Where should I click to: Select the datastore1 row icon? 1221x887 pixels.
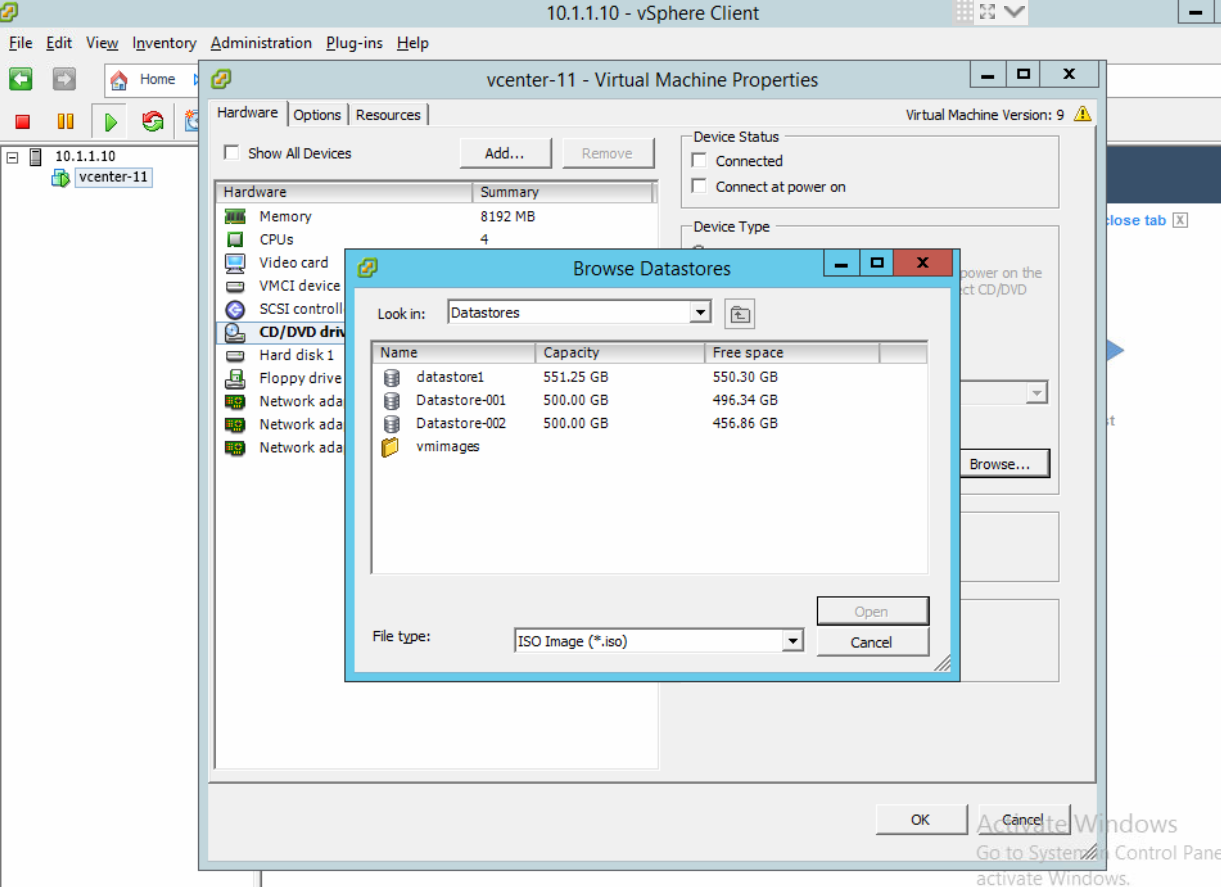point(392,378)
